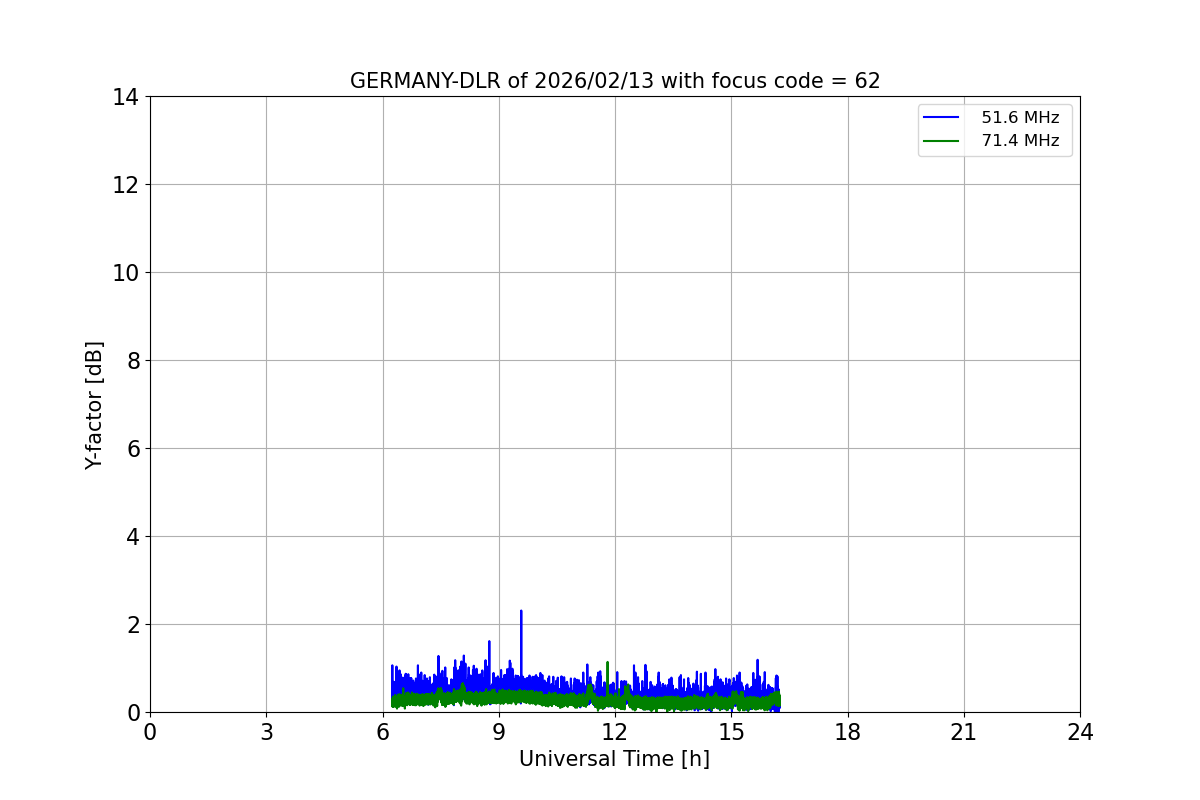Select the 51.6 MHz legend label
The width and height of the screenshot is (1200, 800).
1020,118
